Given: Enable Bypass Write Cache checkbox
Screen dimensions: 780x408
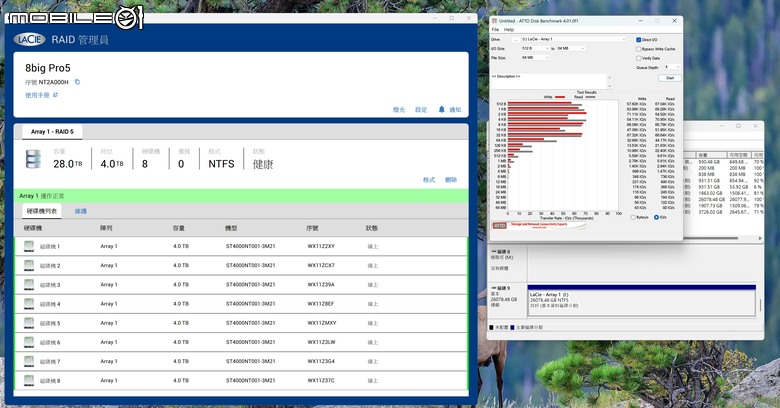Looking at the screenshot, I should pos(638,49).
